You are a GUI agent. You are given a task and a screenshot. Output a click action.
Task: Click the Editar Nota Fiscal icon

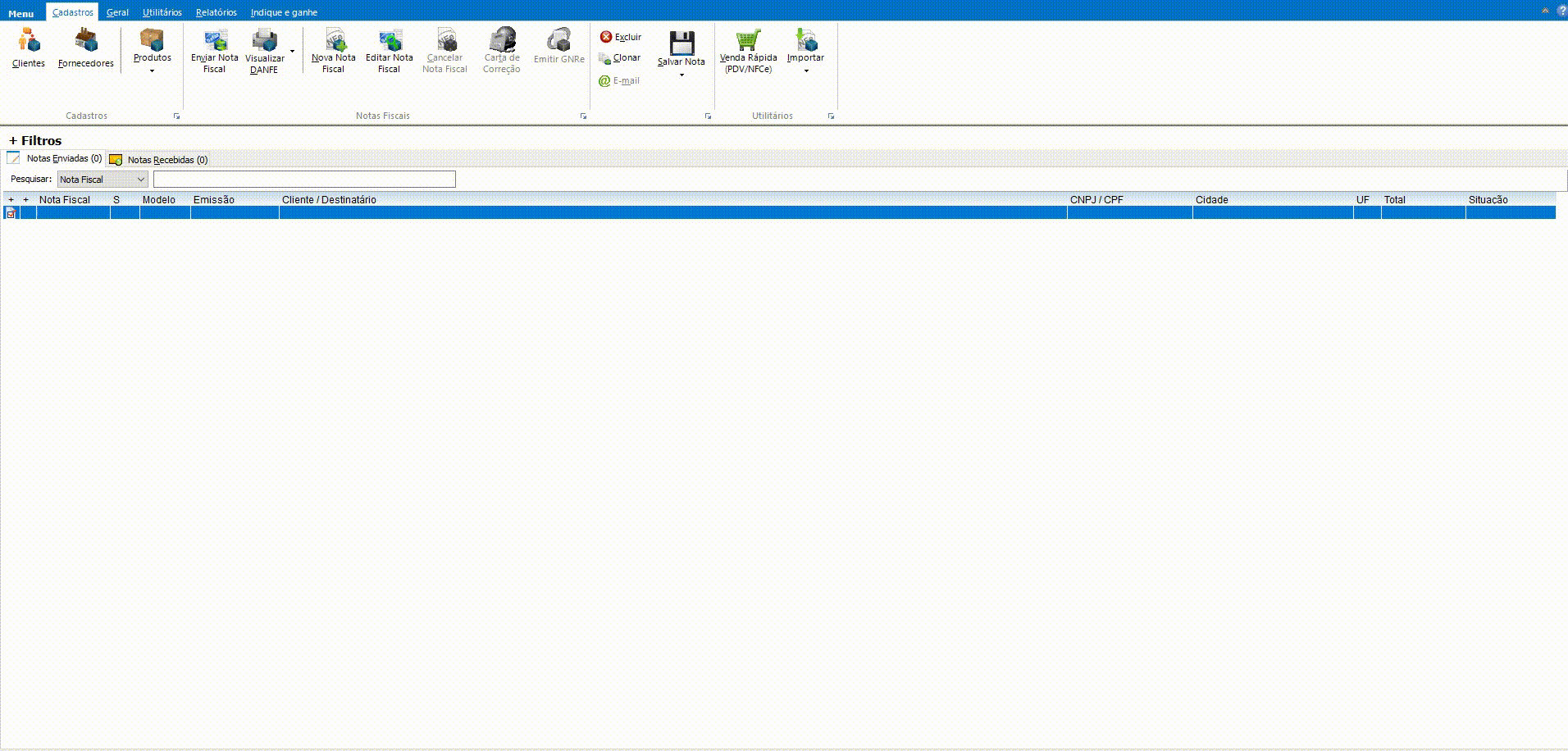tap(390, 40)
